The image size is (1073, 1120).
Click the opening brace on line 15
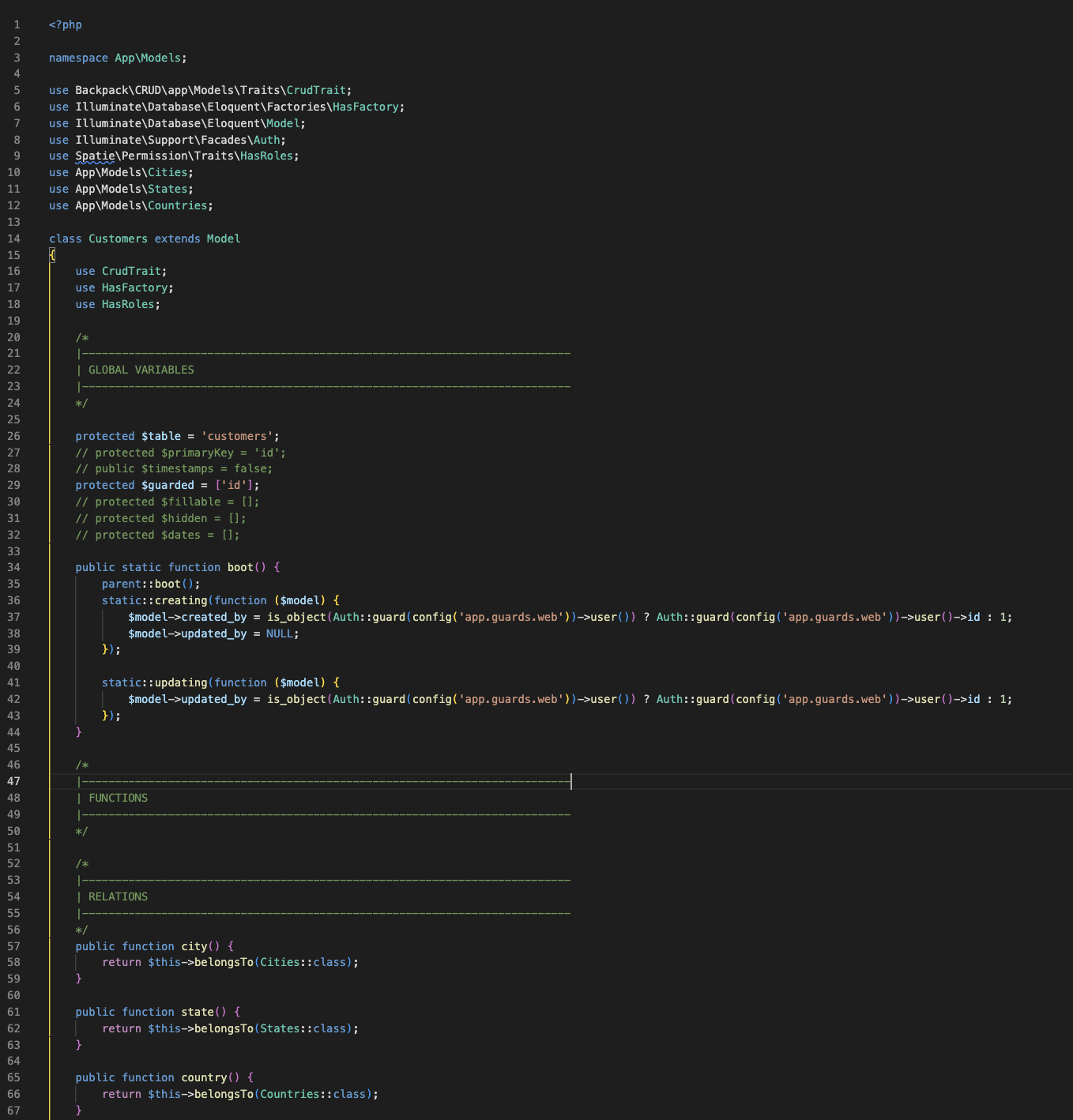click(x=52, y=255)
